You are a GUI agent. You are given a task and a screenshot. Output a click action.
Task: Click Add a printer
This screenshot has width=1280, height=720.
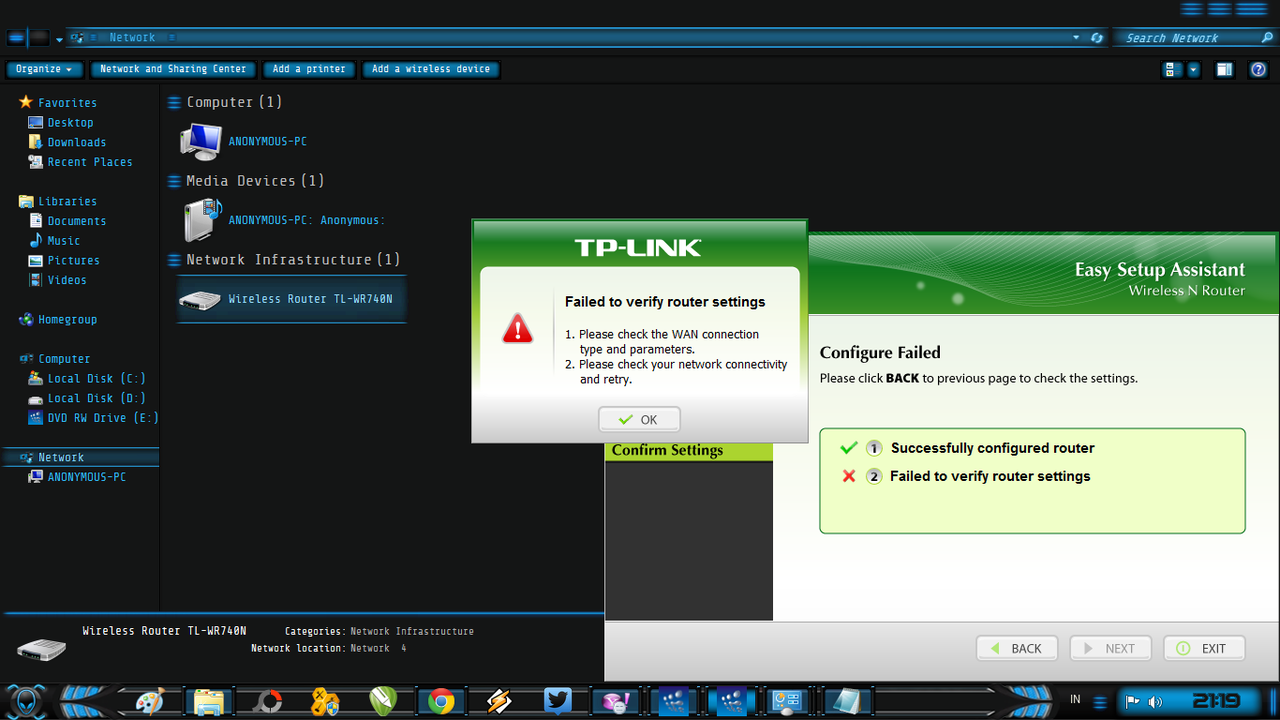309,69
